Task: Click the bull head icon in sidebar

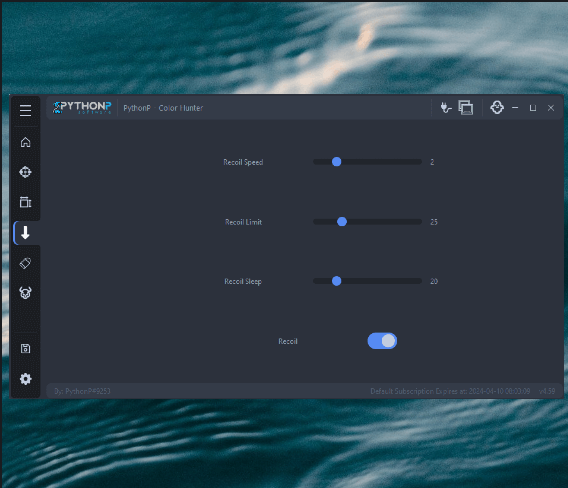Action: tap(25, 293)
